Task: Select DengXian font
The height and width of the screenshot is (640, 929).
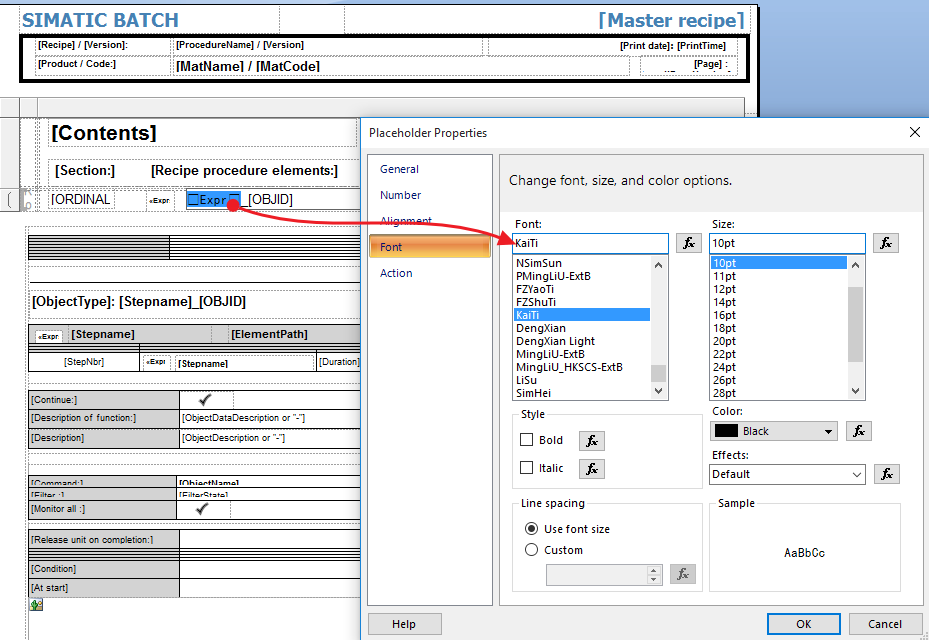Action: pos(582,328)
